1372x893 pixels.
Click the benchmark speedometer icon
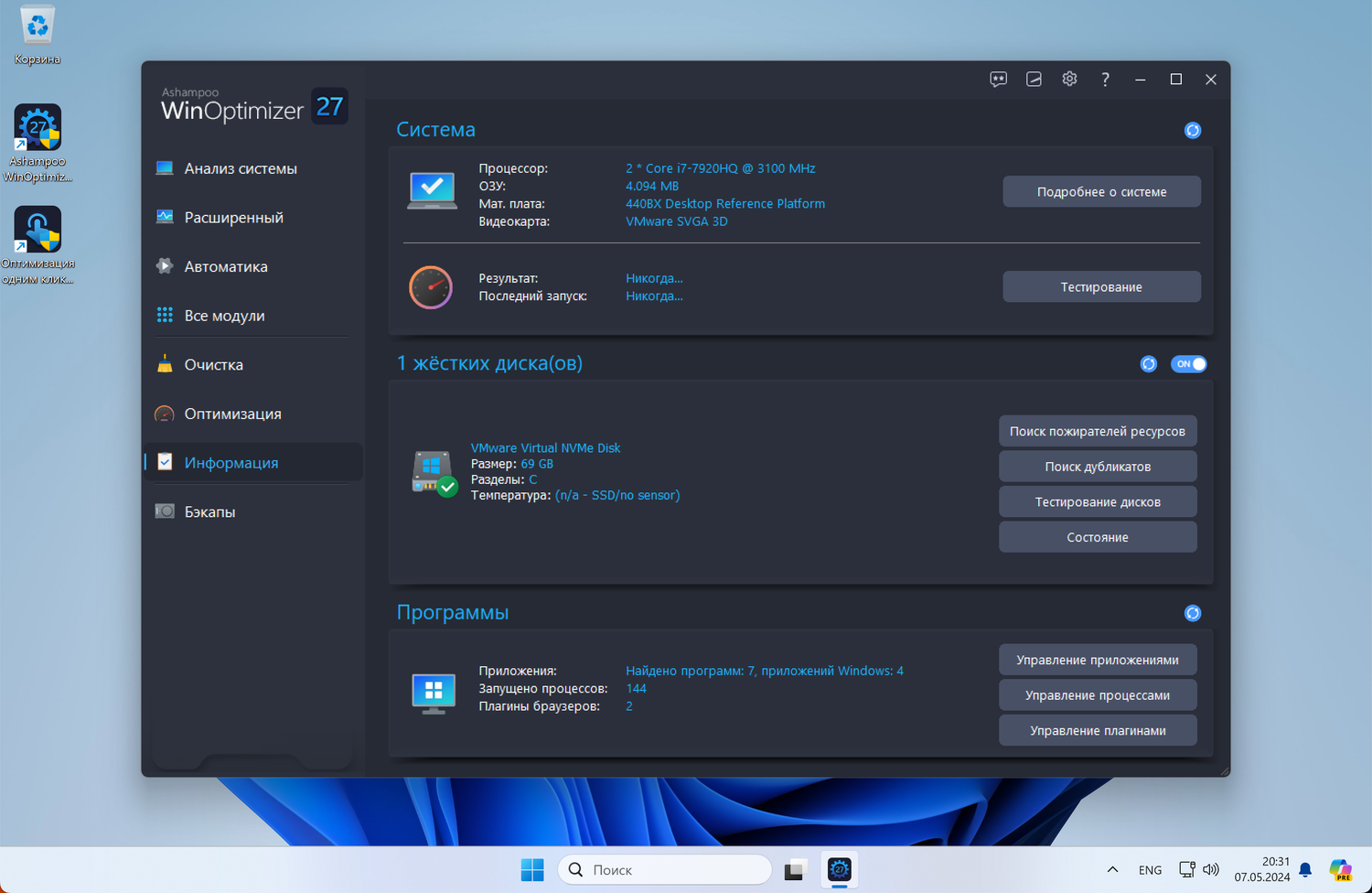click(431, 287)
